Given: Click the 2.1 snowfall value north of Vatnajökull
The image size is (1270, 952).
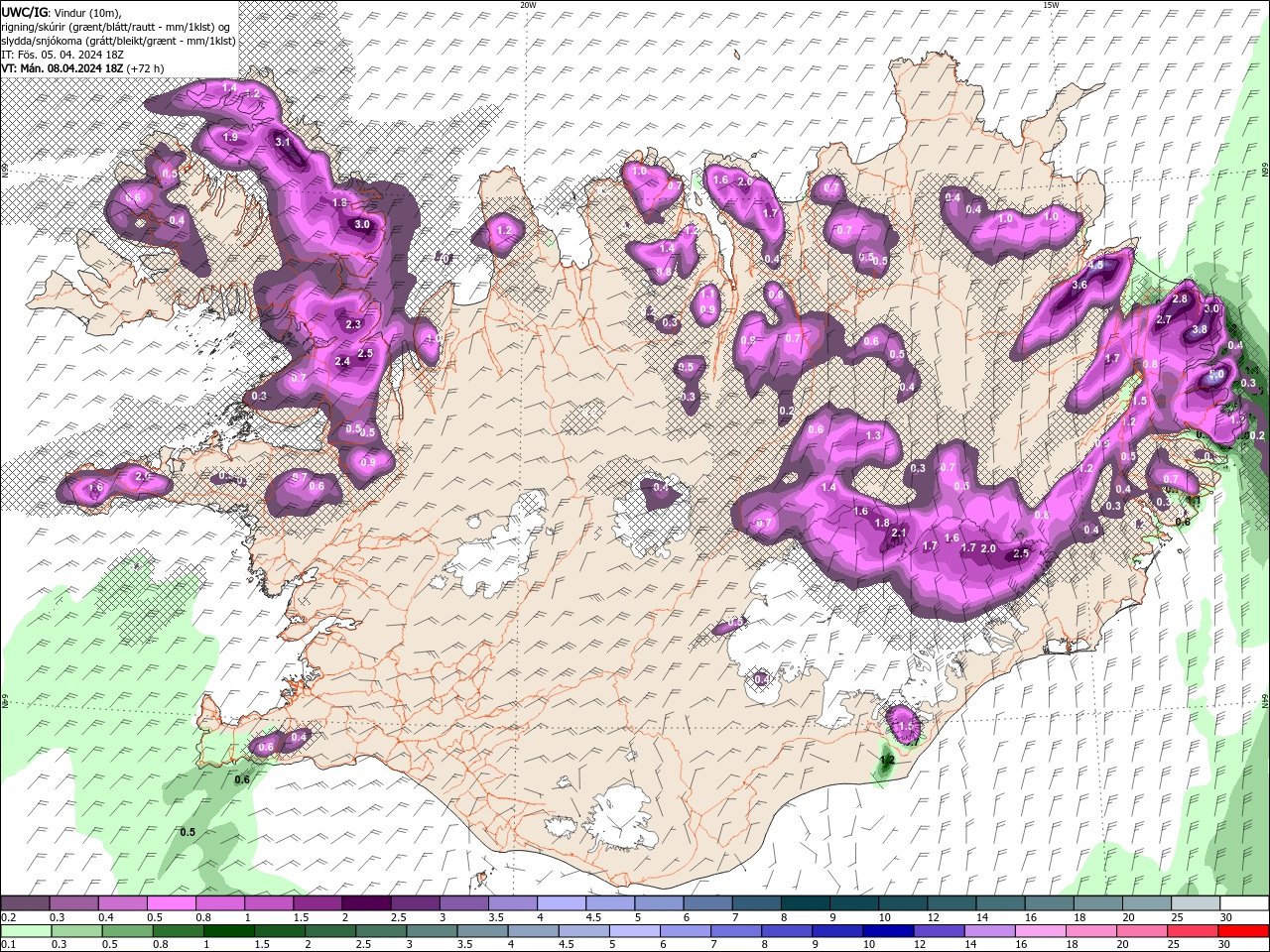Looking at the screenshot, I should point(899,533).
